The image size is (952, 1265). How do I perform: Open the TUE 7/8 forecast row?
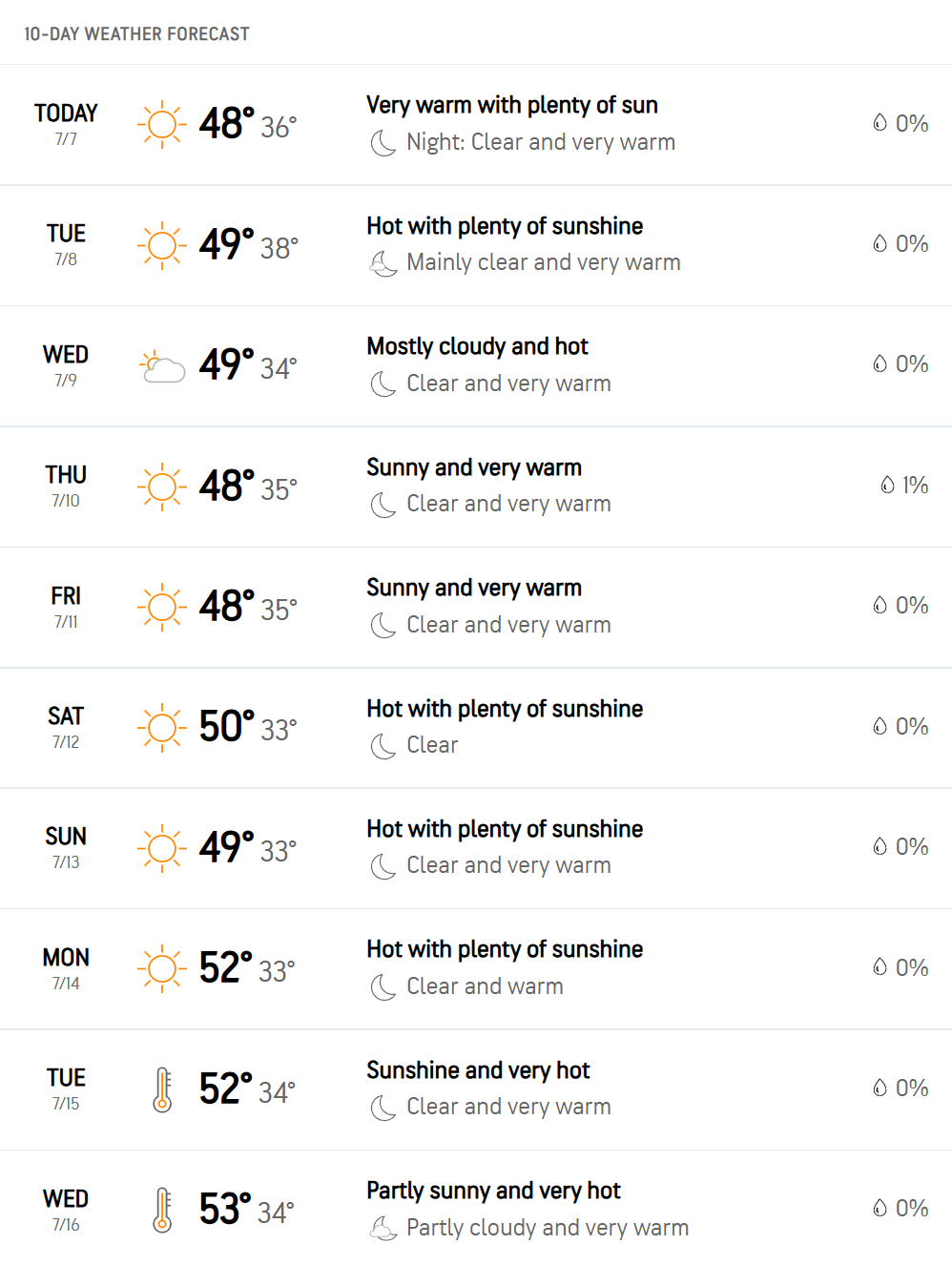coord(476,245)
